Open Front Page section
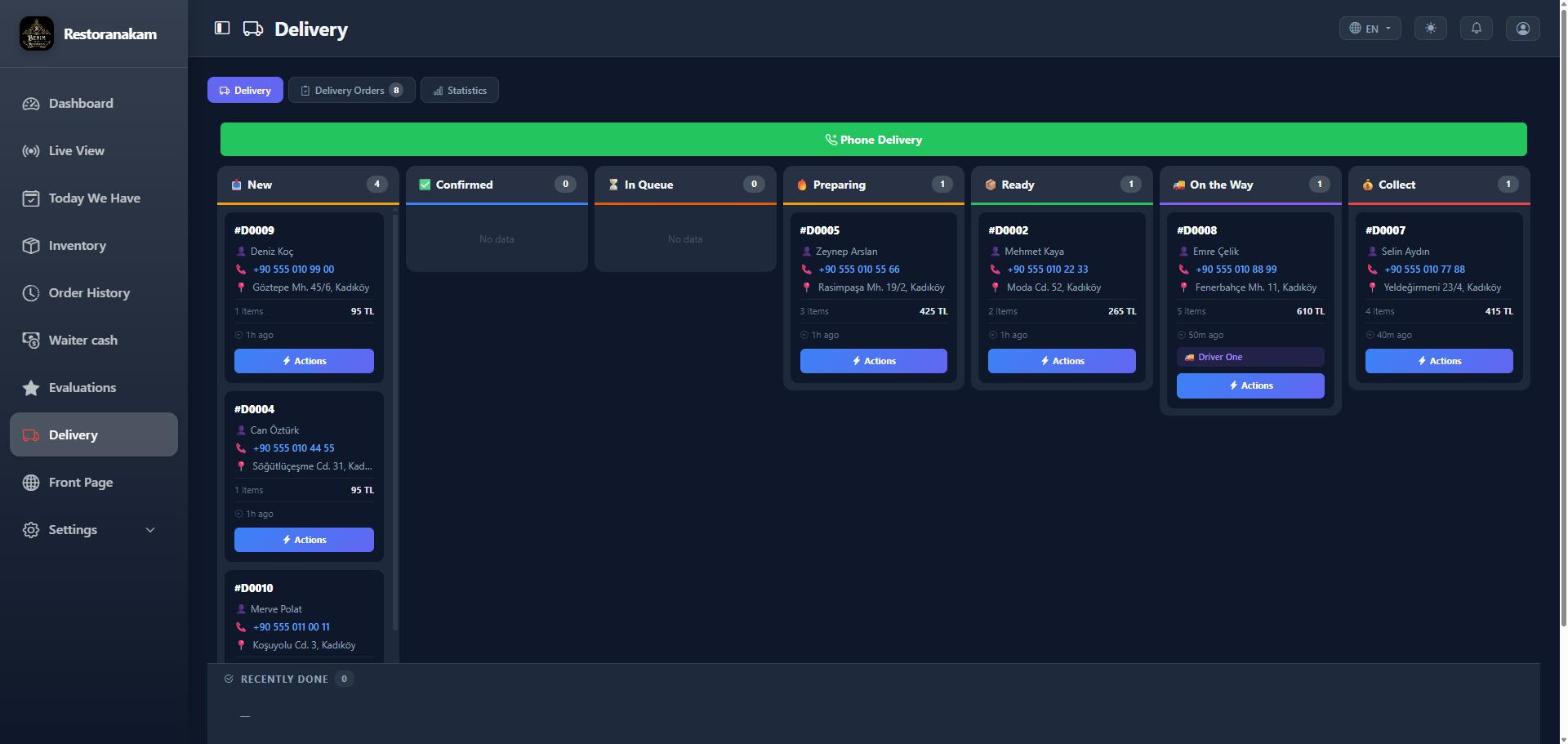Image resolution: width=1568 pixels, height=744 pixels. pos(94,482)
